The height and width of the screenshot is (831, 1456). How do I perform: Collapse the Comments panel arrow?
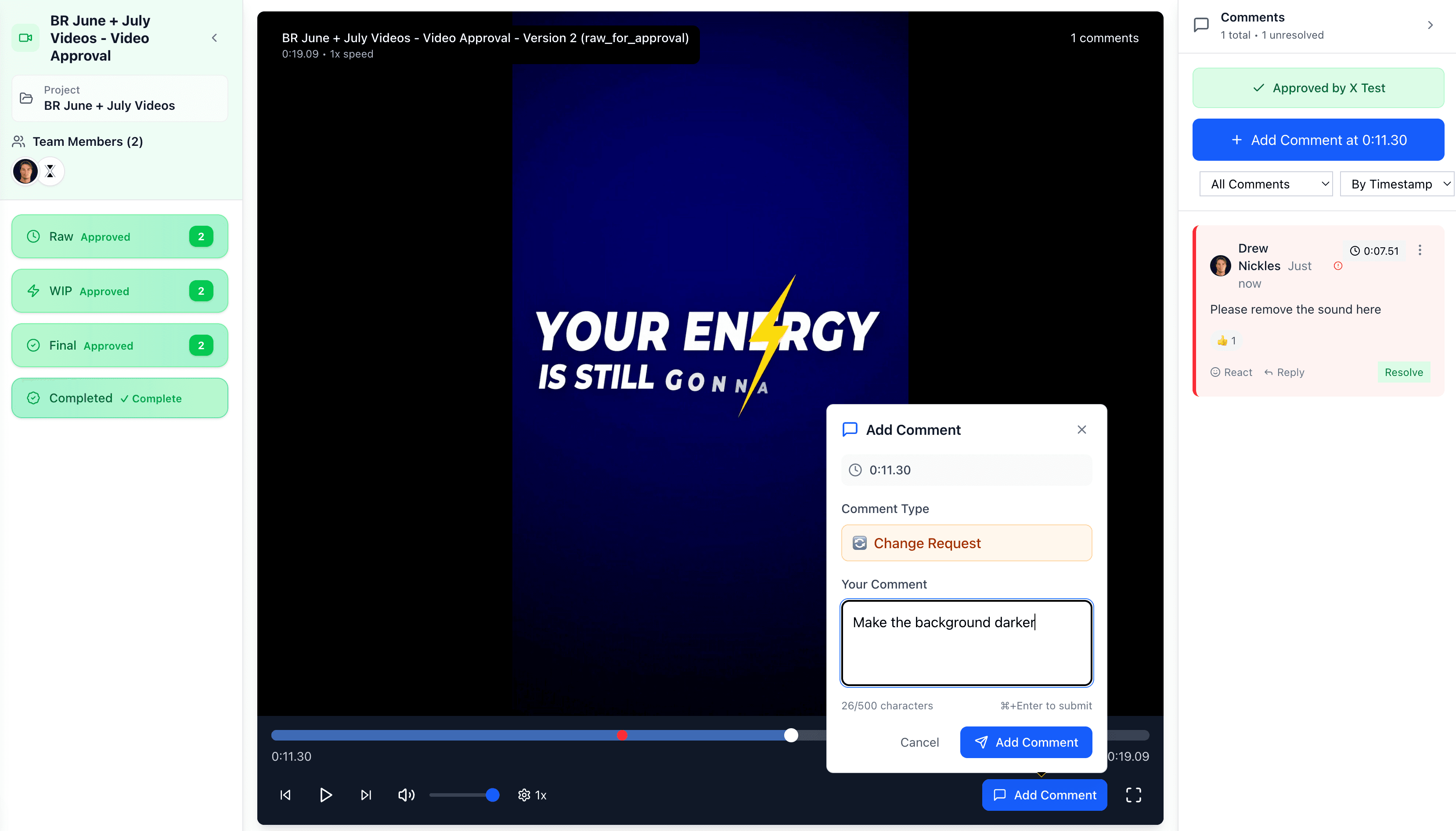pyautogui.click(x=1430, y=25)
